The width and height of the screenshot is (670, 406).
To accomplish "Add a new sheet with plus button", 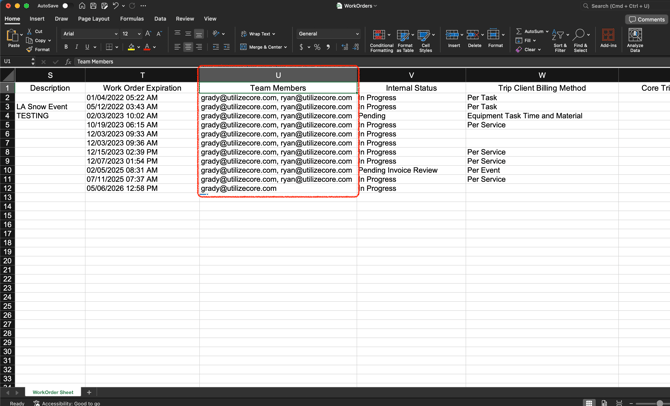I will [x=89, y=392].
